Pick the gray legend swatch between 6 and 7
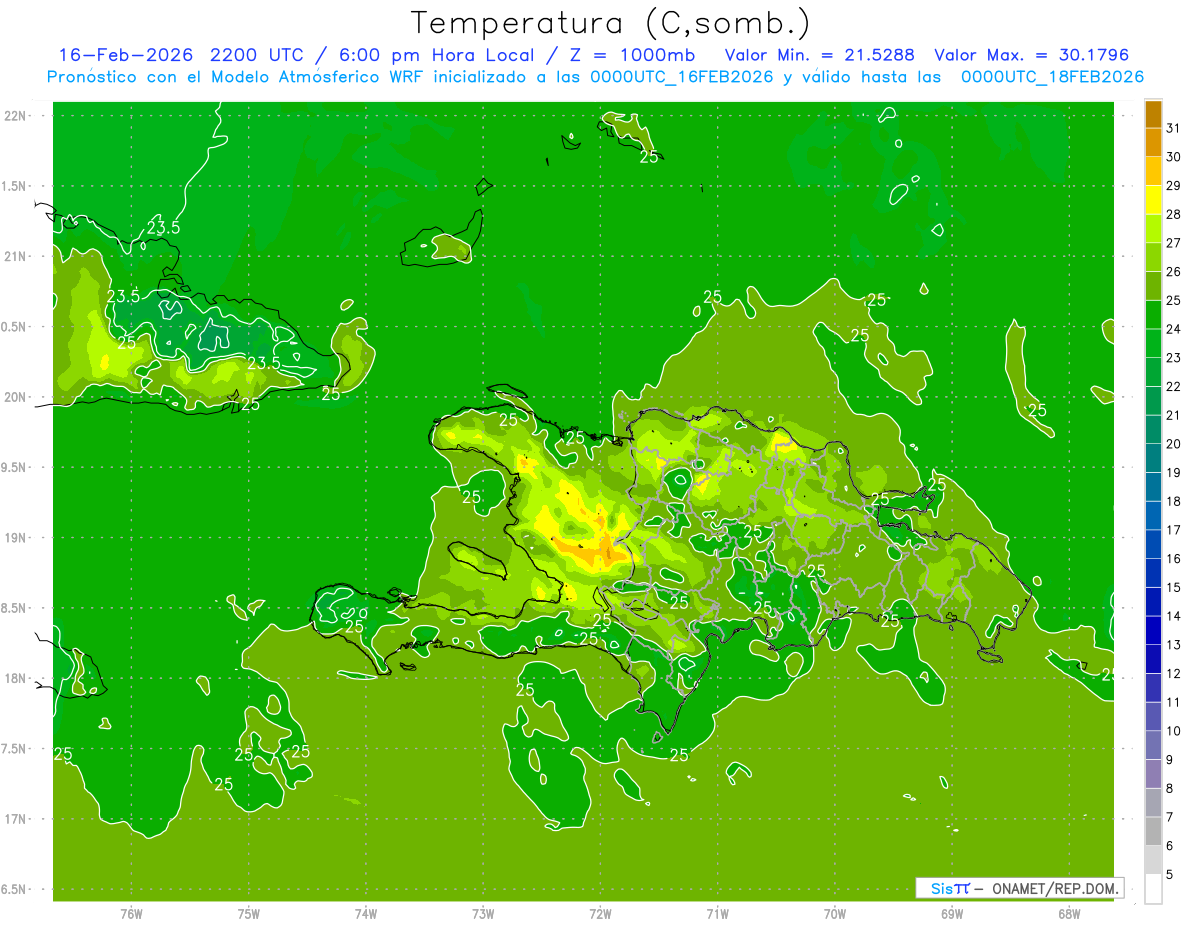Image resolution: width=1200 pixels, height=927 pixels. 1153,831
